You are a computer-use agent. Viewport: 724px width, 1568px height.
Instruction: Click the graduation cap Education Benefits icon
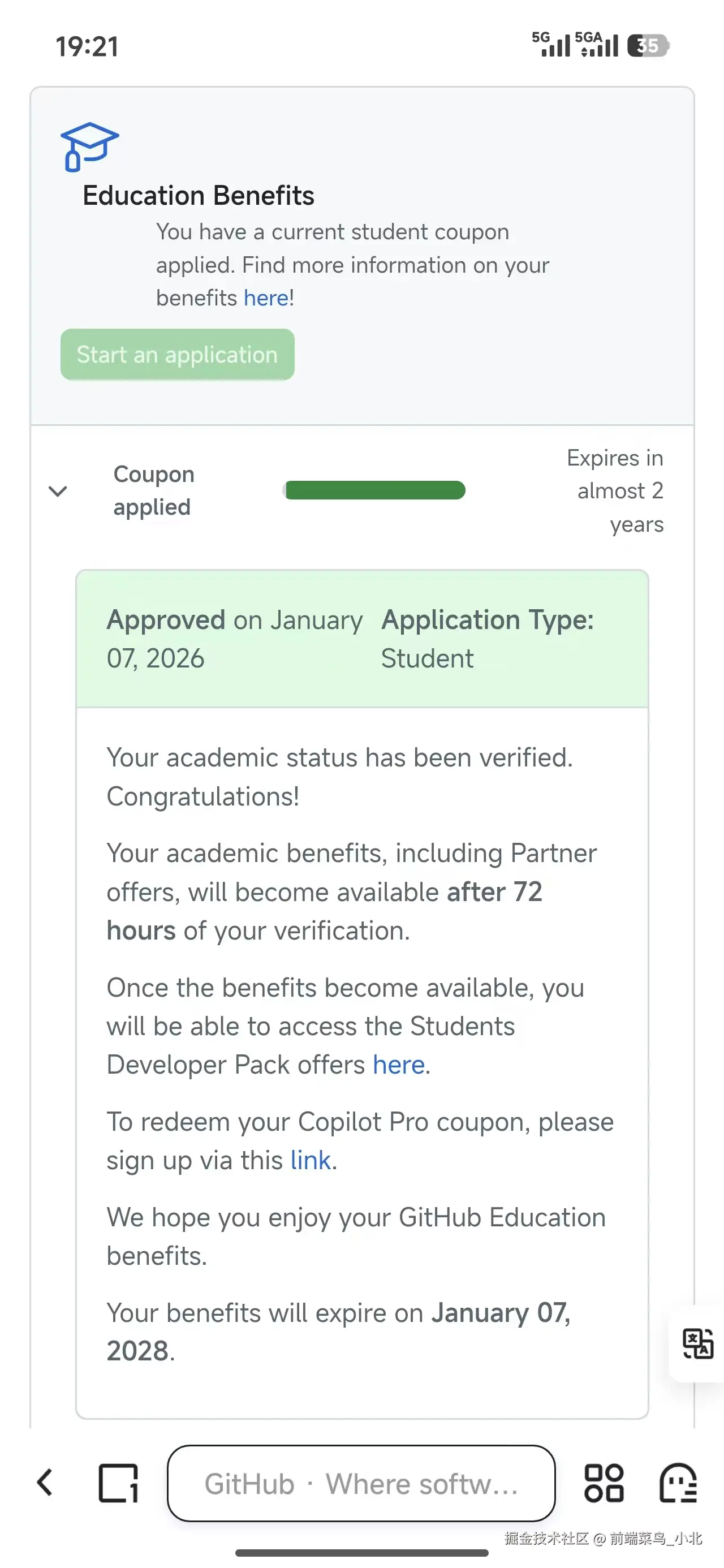[89, 147]
